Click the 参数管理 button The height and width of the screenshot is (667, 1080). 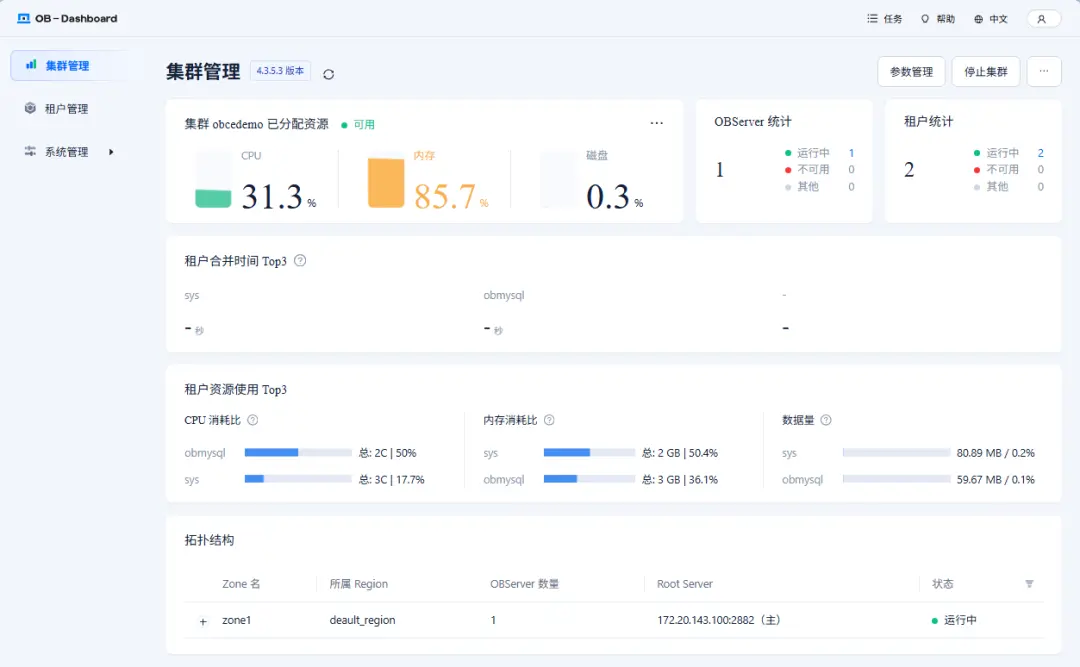pos(911,72)
